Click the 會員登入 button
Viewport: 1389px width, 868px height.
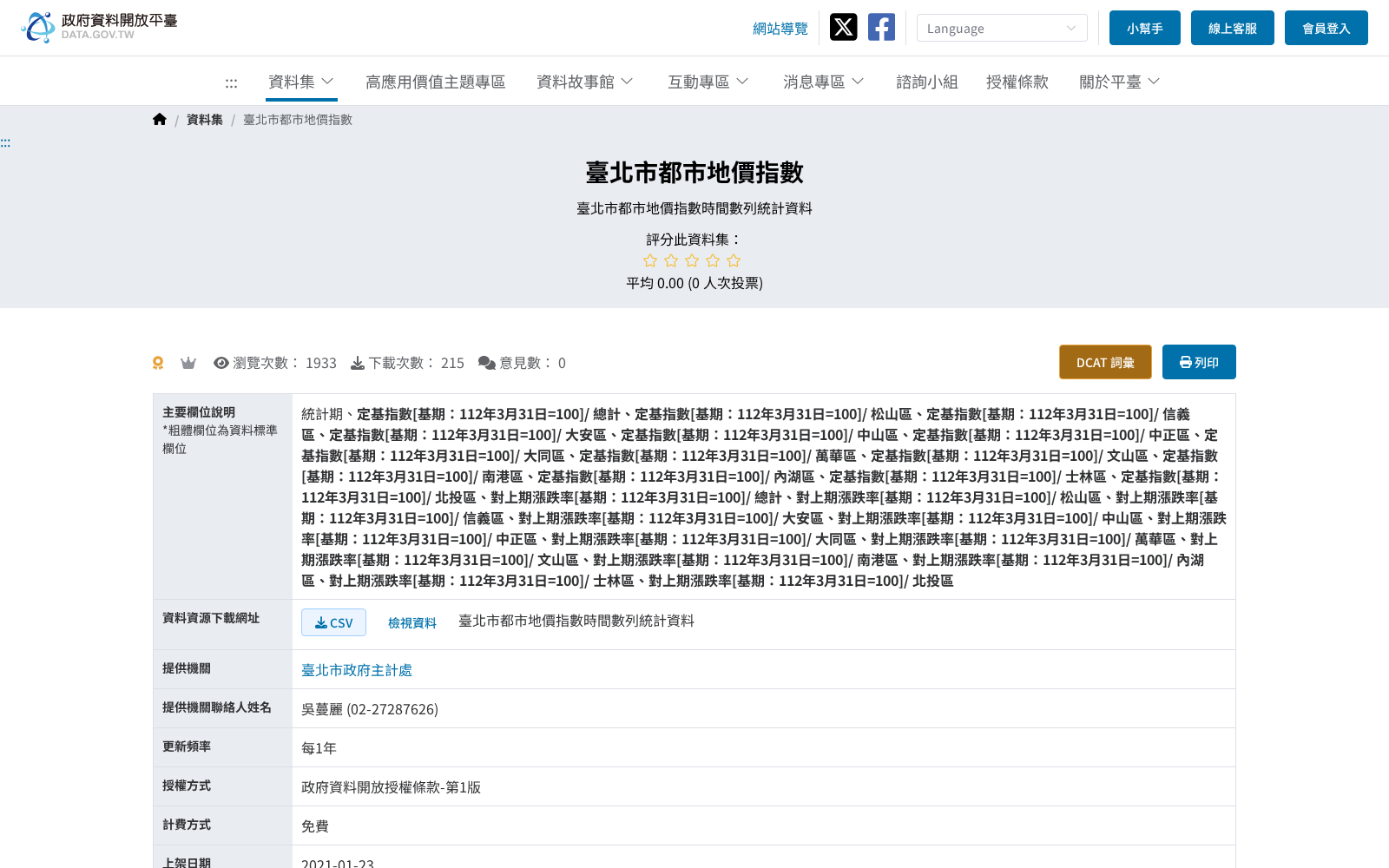[1326, 28]
